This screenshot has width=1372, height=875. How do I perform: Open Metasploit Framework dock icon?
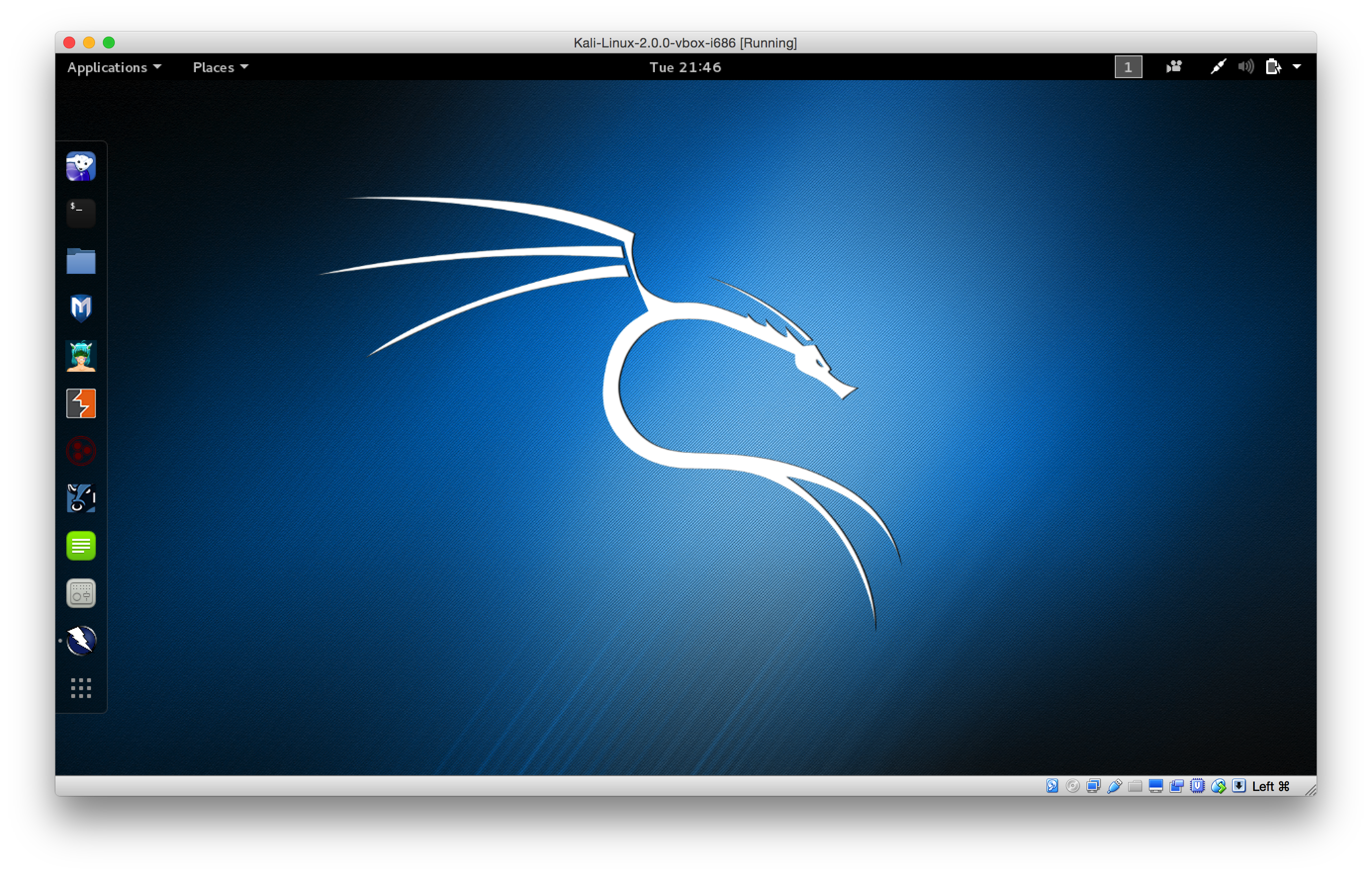point(81,308)
